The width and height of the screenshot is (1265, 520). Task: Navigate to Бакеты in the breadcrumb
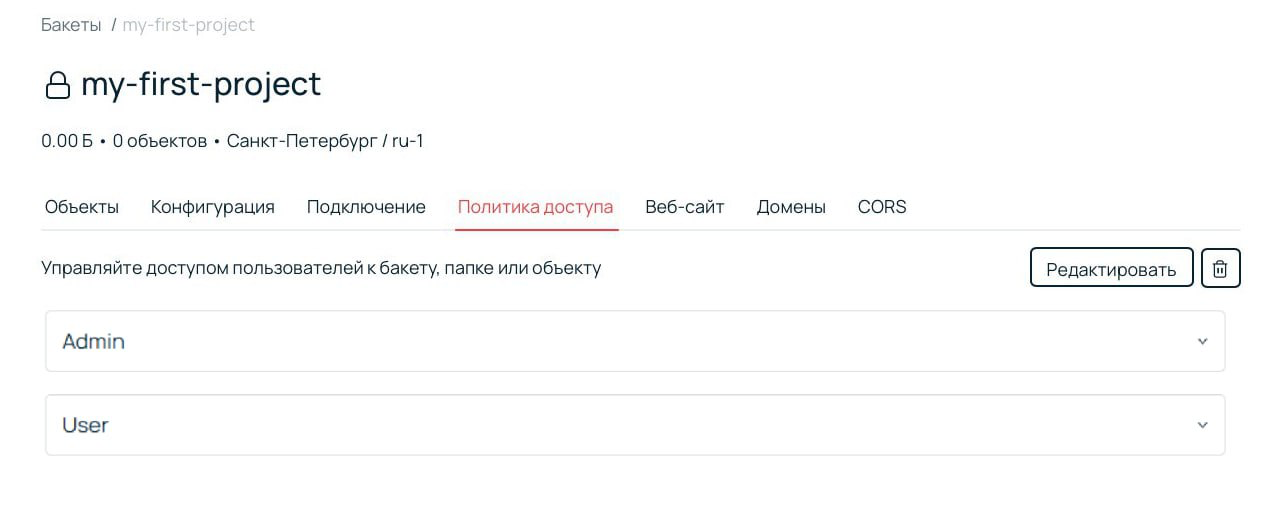(71, 25)
